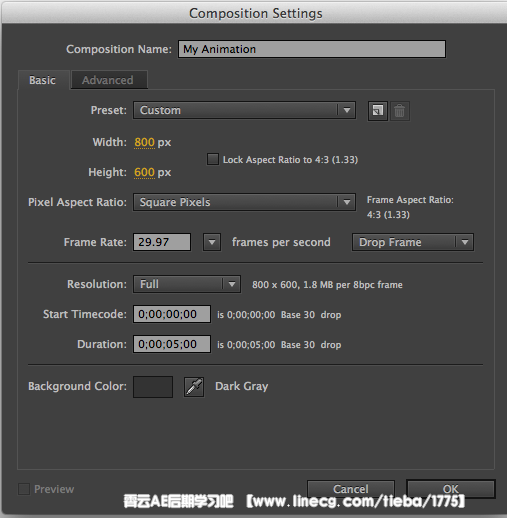Click the Cancel button
This screenshot has width=507, height=518.
point(351,489)
